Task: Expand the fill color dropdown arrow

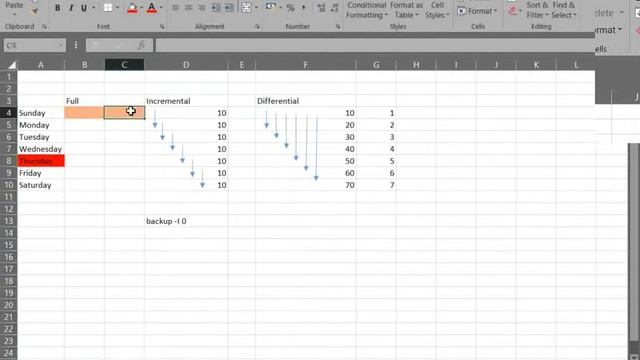Action: coord(141,8)
